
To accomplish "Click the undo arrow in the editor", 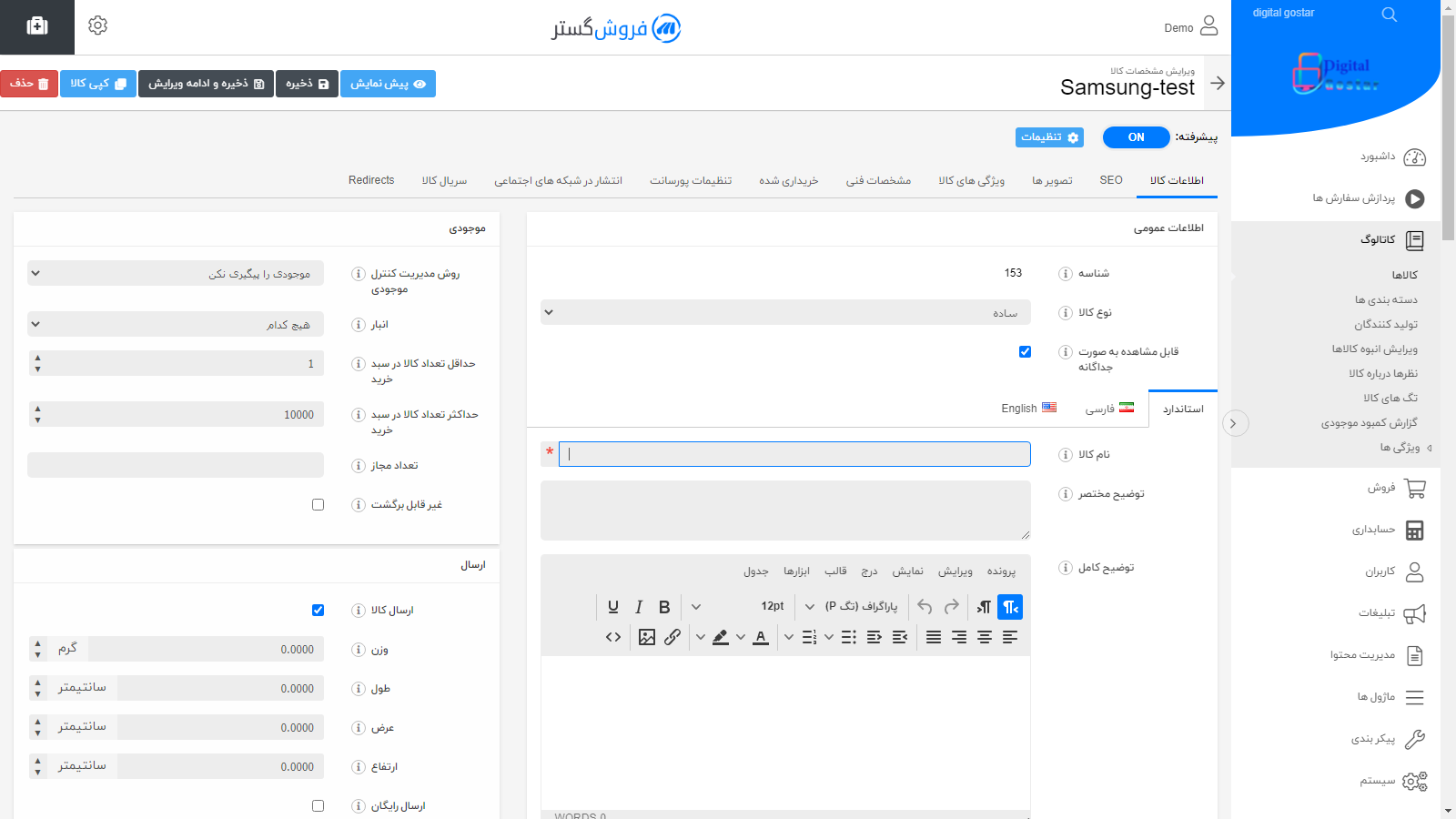I will click(925, 607).
